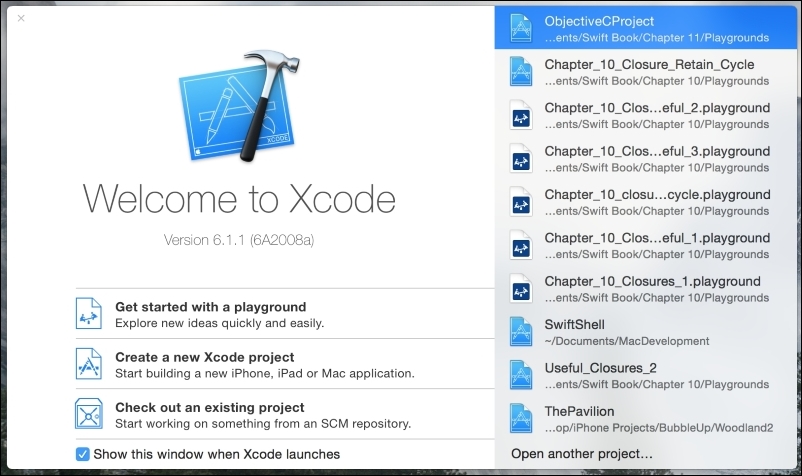Click the Version 6.1.1 (6A2008a) text
The image size is (802, 476).
point(239,240)
